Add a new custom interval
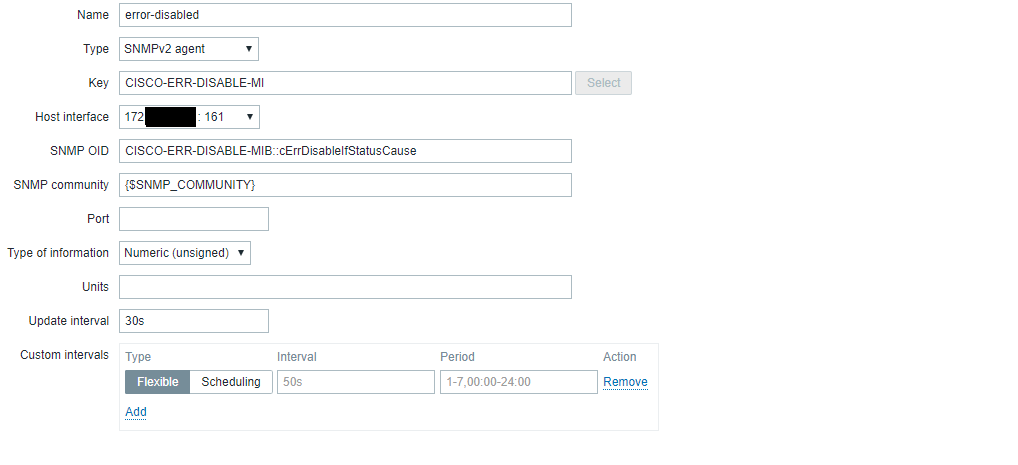Viewport: 1018px width, 465px height. coord(136,412)
